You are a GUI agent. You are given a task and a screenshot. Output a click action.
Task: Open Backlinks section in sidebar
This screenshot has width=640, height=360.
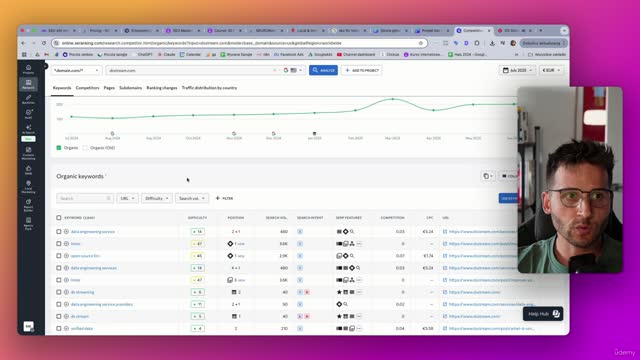click(28, 99)
